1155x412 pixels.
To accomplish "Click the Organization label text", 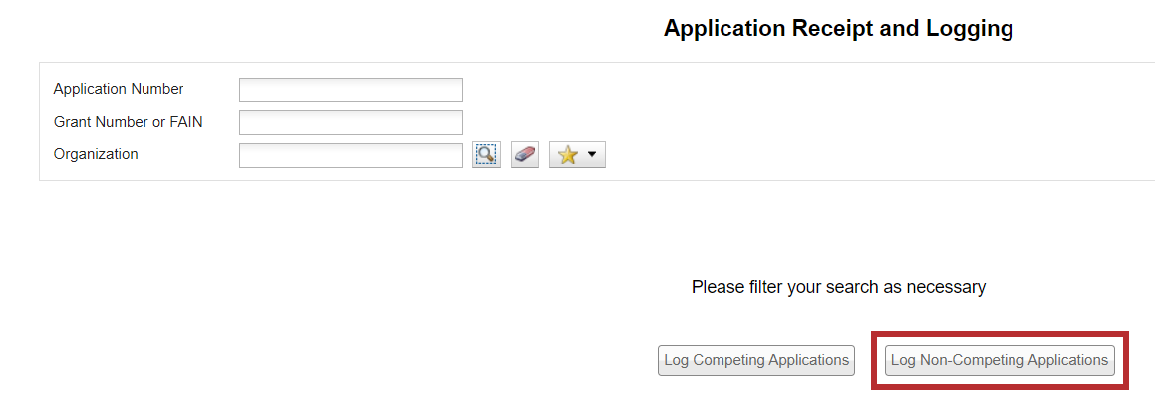I will tap(96, 154).
